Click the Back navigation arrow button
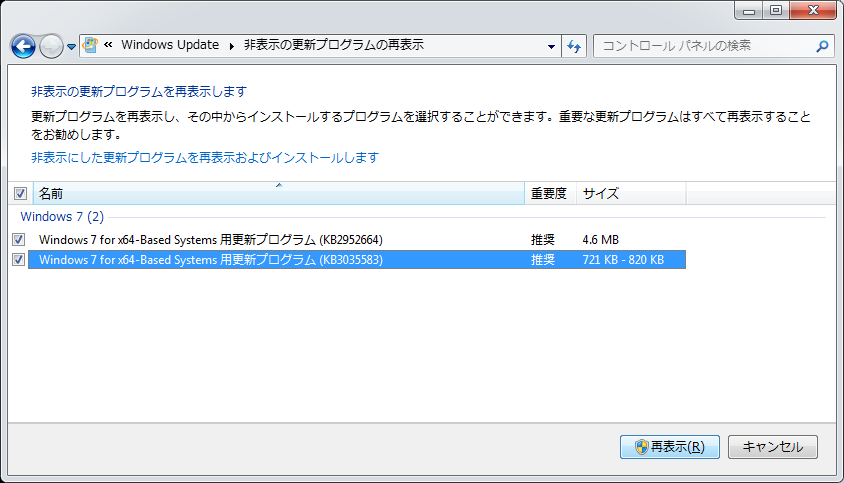 click(23, 46)
